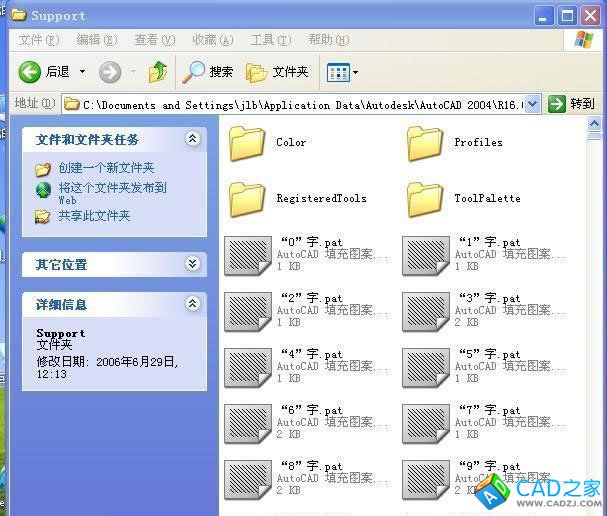Open the 查看(V) menu

(x=154, y=40)
